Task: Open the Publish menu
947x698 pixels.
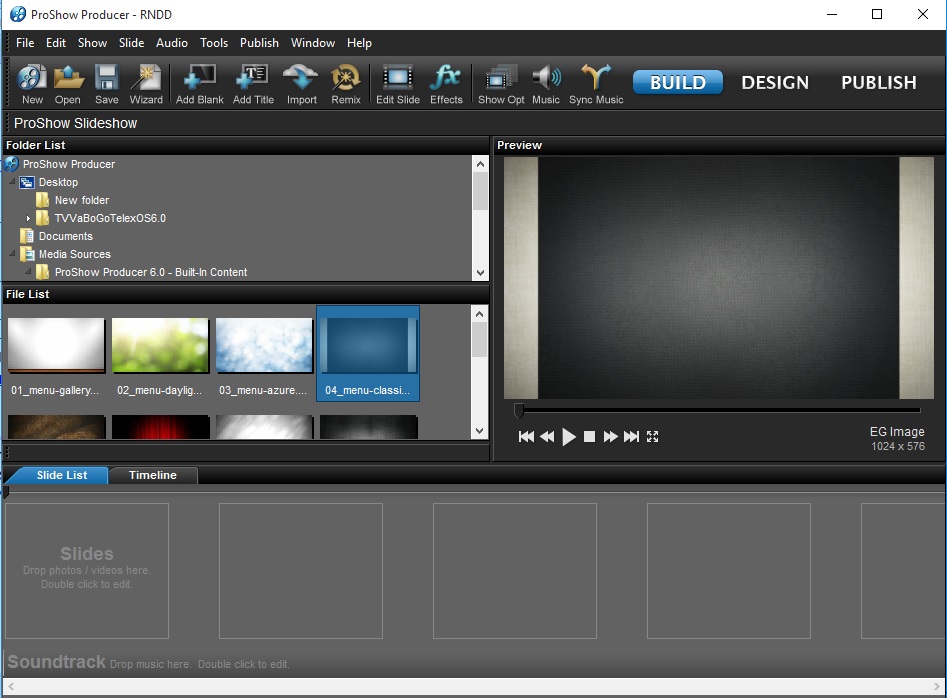Action: click(259, 43)
